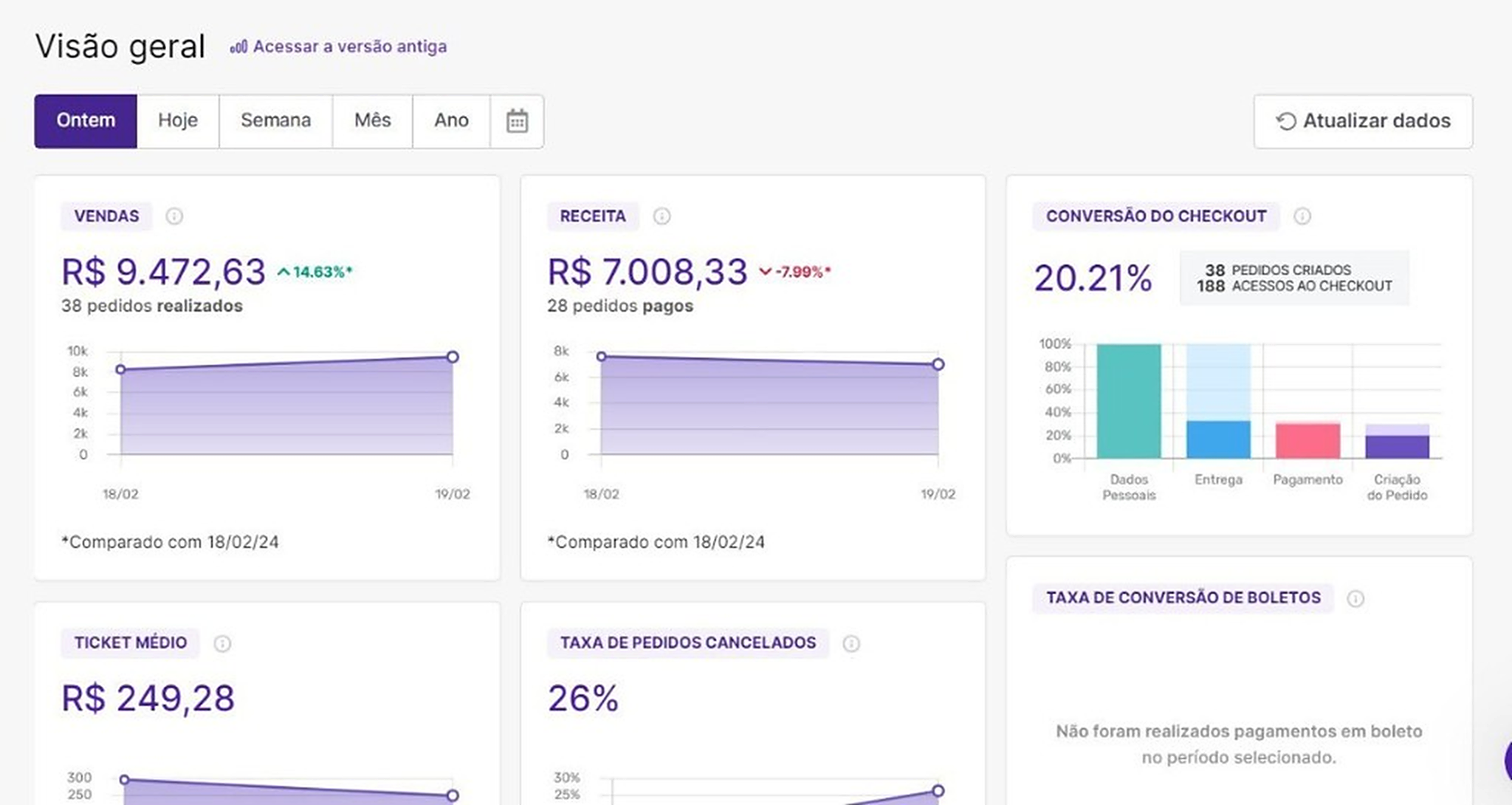Show info for Conversão do Checkout
The height and width of the screenshot is (805, 1512).
[1302, 216]
